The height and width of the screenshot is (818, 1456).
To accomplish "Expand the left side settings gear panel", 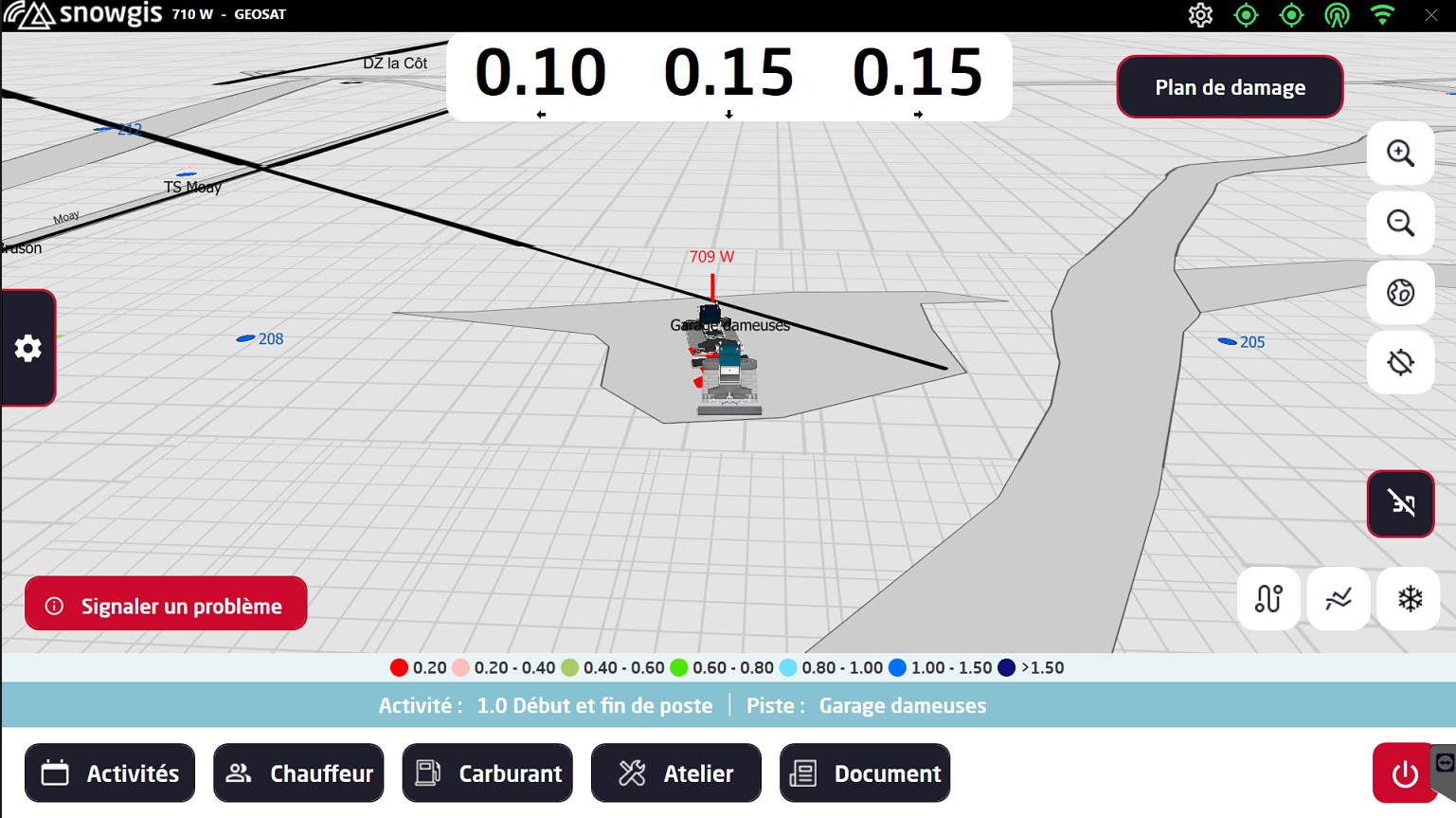I will [x=28, y=348].
